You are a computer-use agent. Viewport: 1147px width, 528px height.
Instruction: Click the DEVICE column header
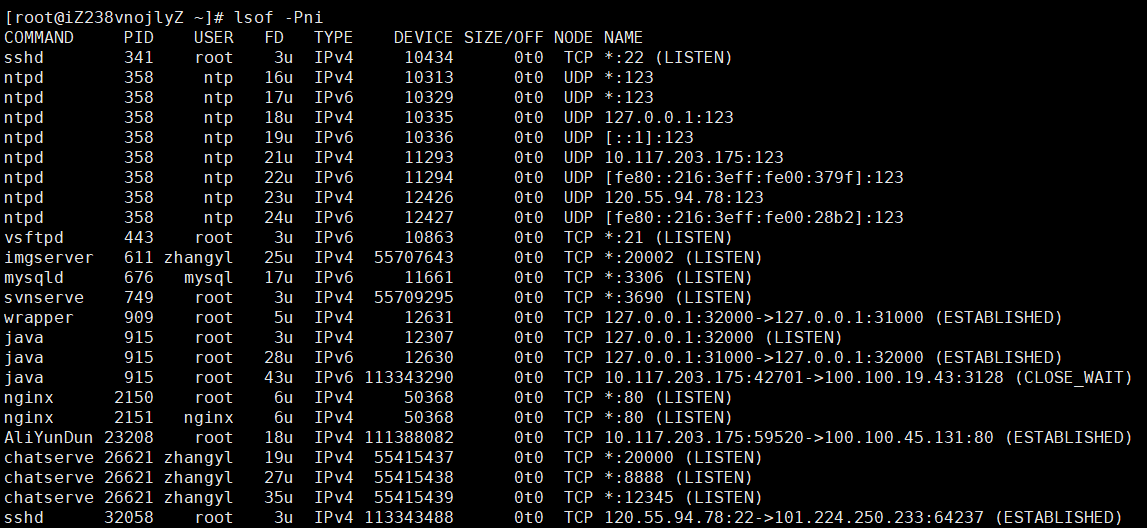[x=423, y=37]
